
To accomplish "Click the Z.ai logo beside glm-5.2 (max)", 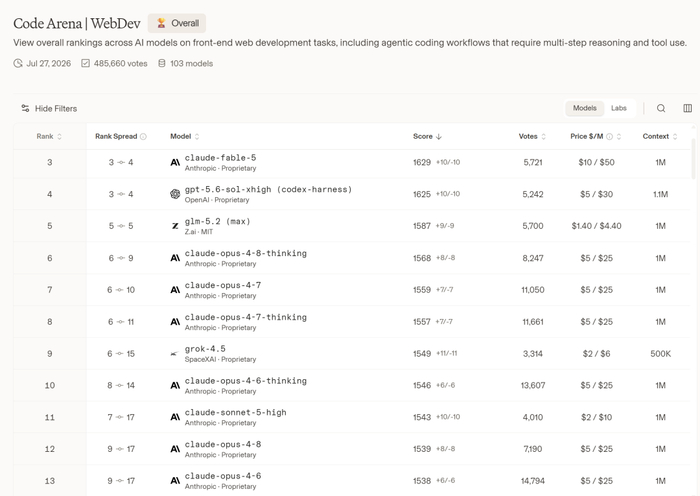I will click(175, 226).
